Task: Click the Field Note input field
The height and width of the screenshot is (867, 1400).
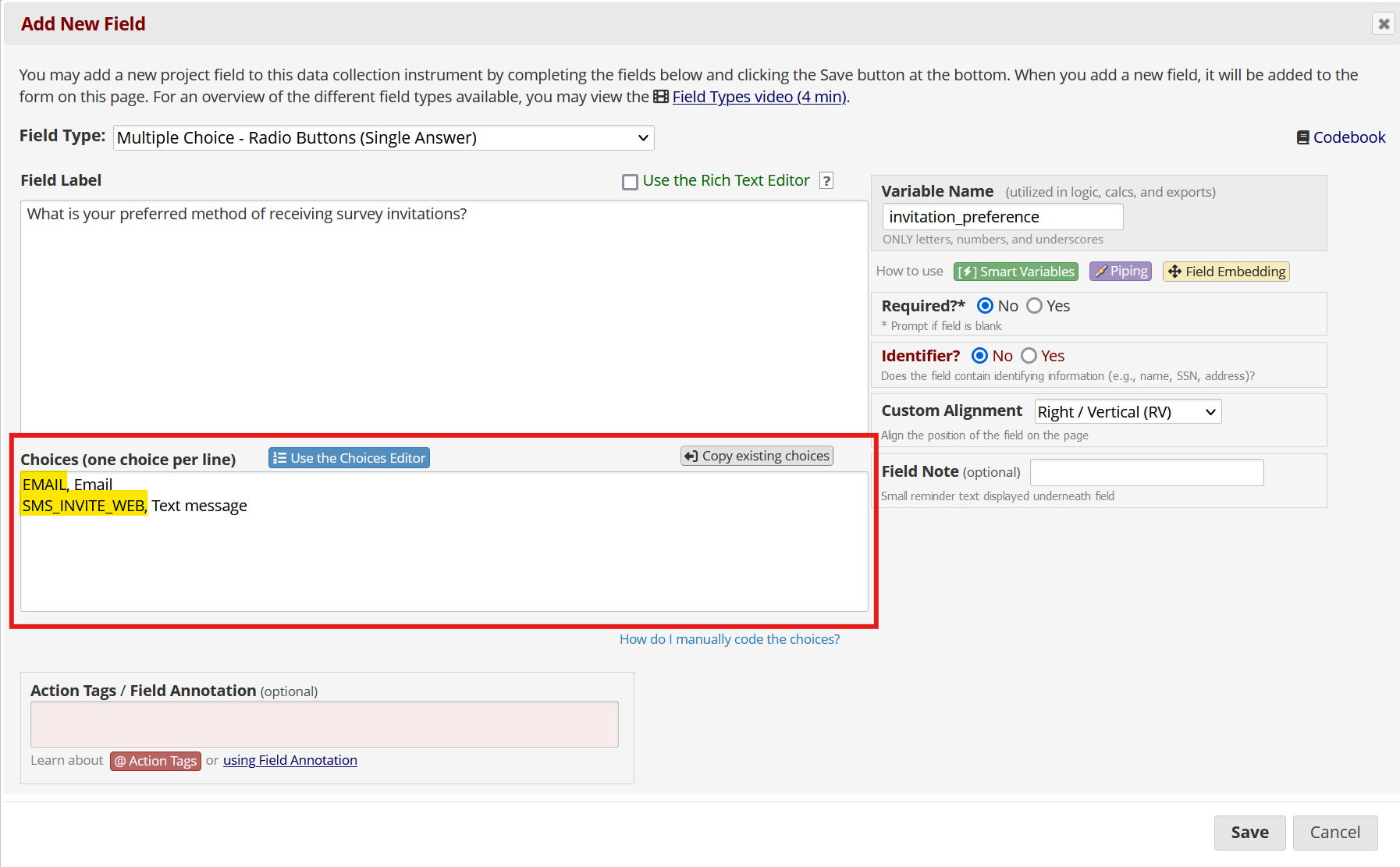Action: (x=1146, y=473)
